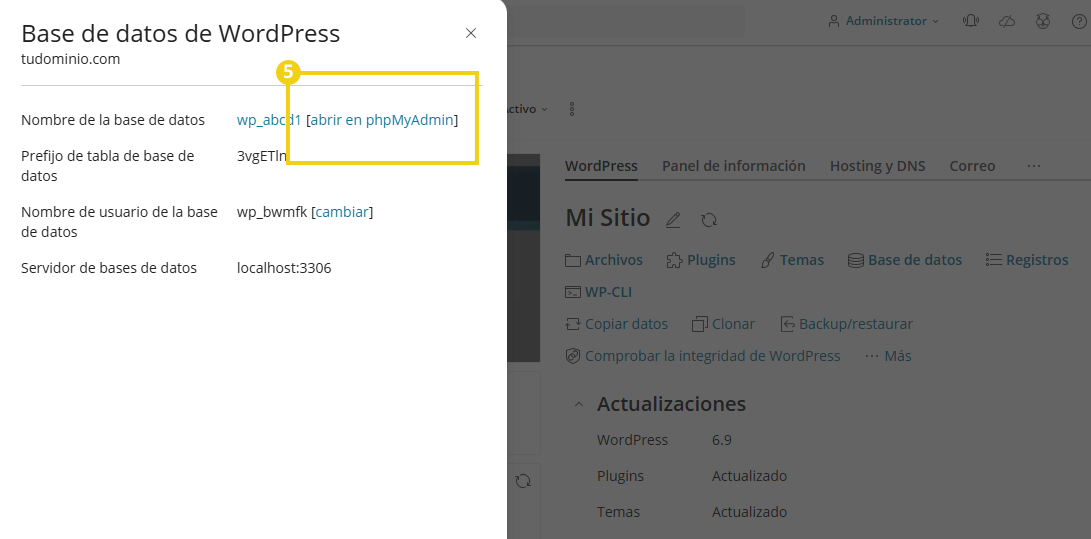This screenshot has width=1091, height=539.
Task: Click the refresh icon below the site thumbnail
Action: pyautogui.click(x=523, y=481)
